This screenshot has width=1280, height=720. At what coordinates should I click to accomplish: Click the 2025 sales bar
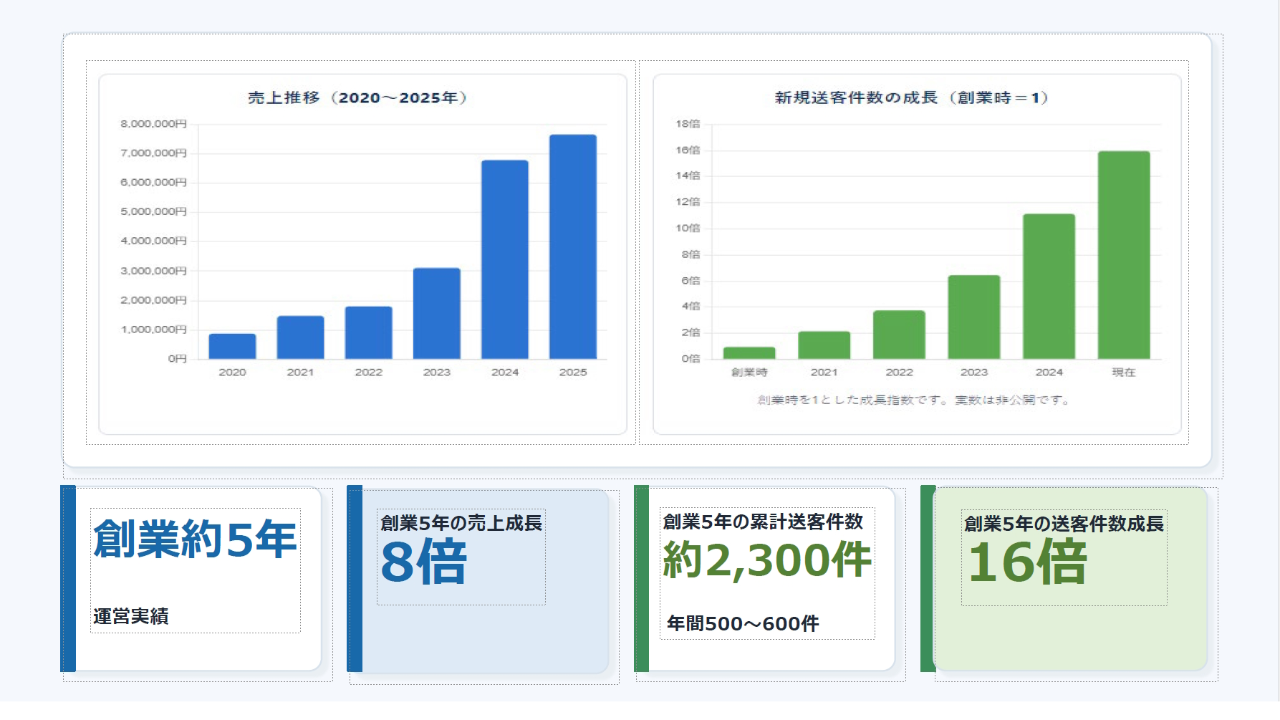(573, 247)
